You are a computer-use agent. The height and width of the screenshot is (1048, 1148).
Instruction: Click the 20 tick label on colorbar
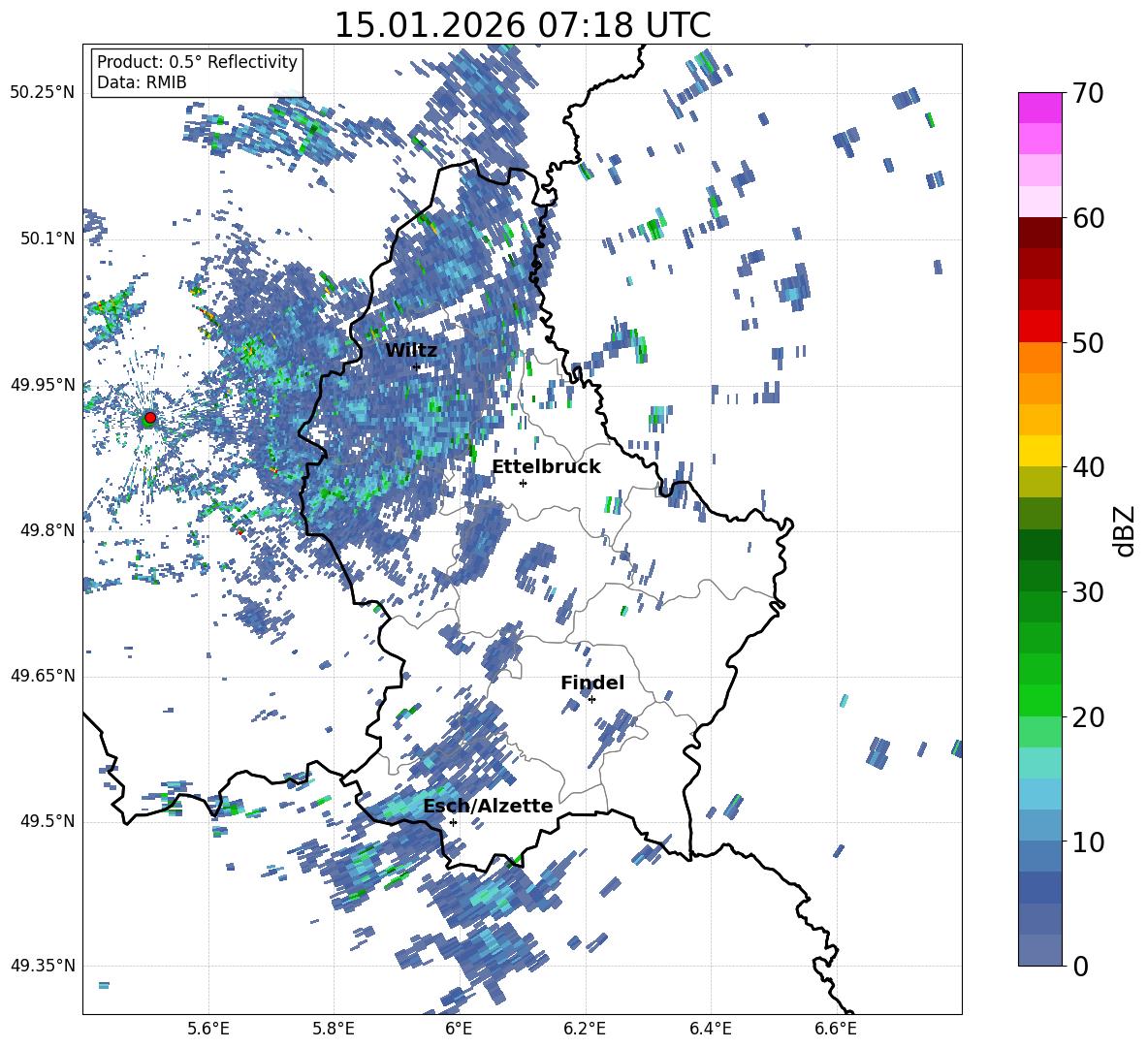point(1087,716)
